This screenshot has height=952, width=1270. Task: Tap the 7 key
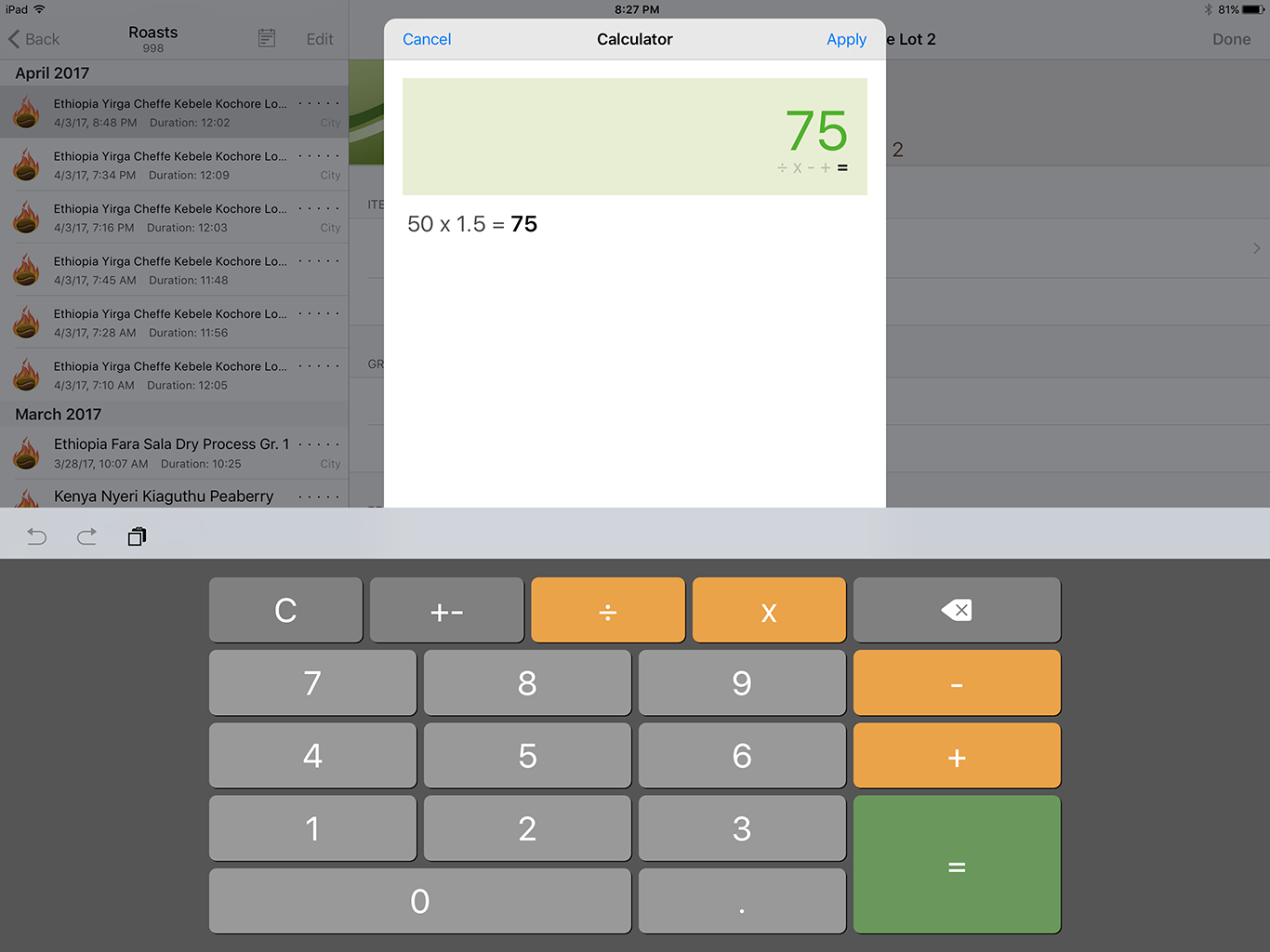pos(312,682)
